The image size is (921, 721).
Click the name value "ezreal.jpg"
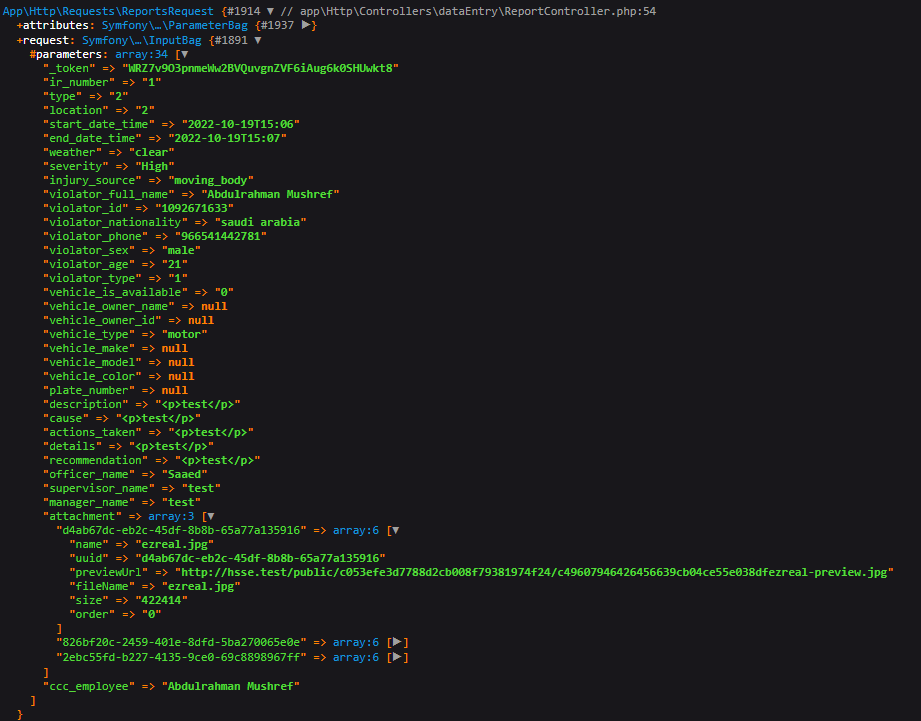[174, 544]
